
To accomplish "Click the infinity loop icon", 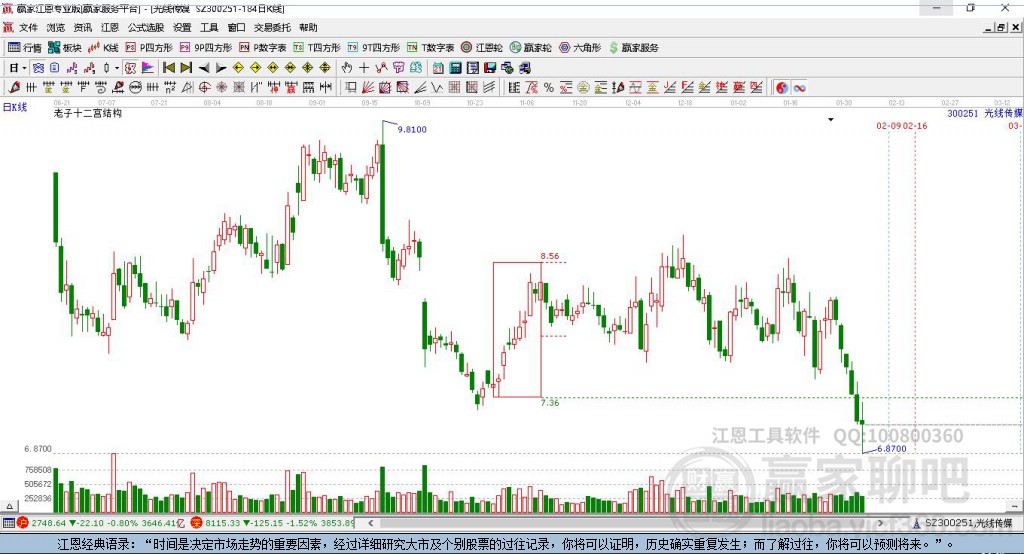I will click(x=799, y=88).
